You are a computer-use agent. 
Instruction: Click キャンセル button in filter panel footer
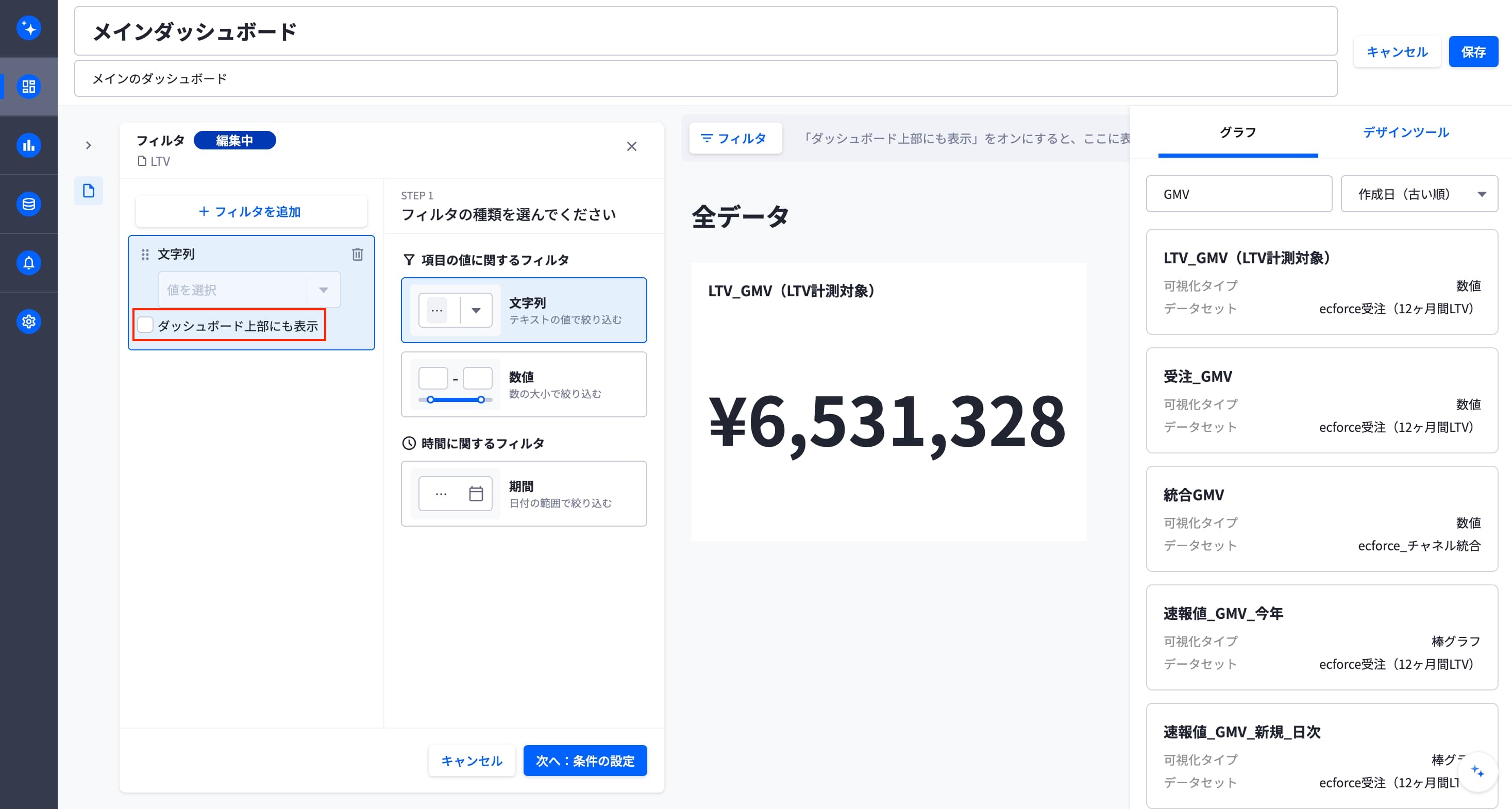472,761
